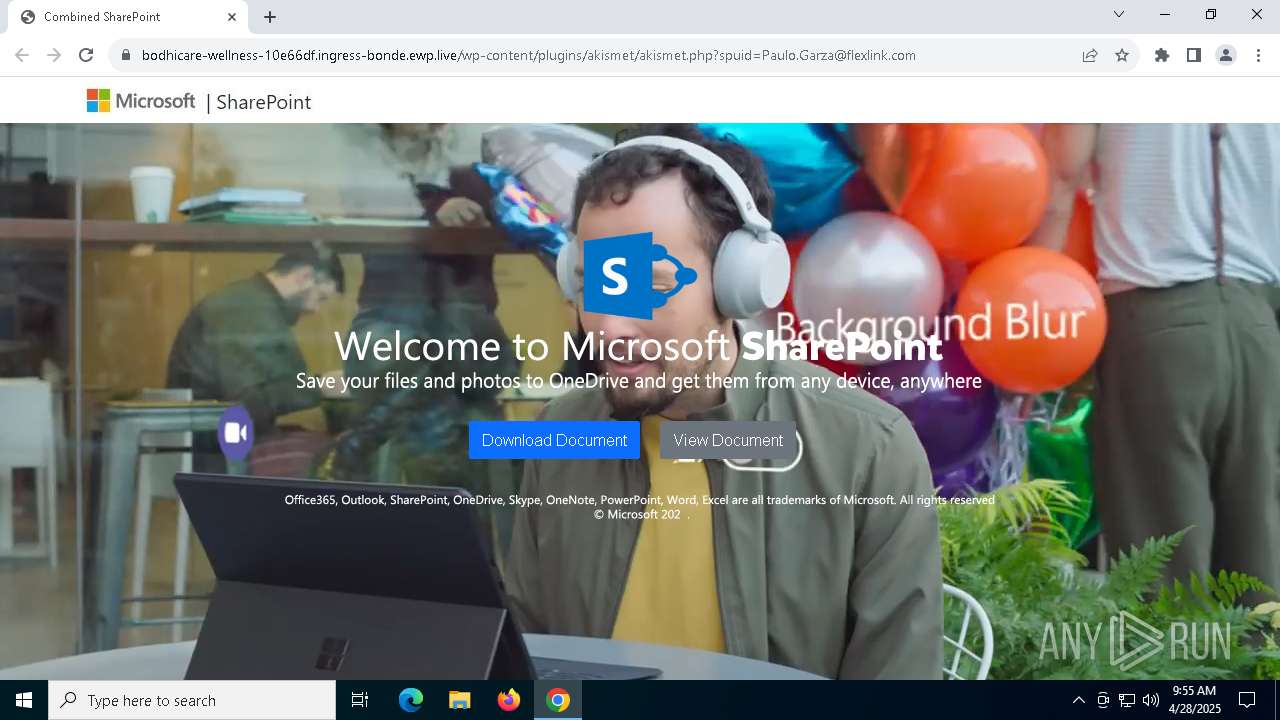Image resolution: width=1280 pixels, height=720 pixels.
Task: Launch Firefox from taskbar
Action: pos(509,700)
